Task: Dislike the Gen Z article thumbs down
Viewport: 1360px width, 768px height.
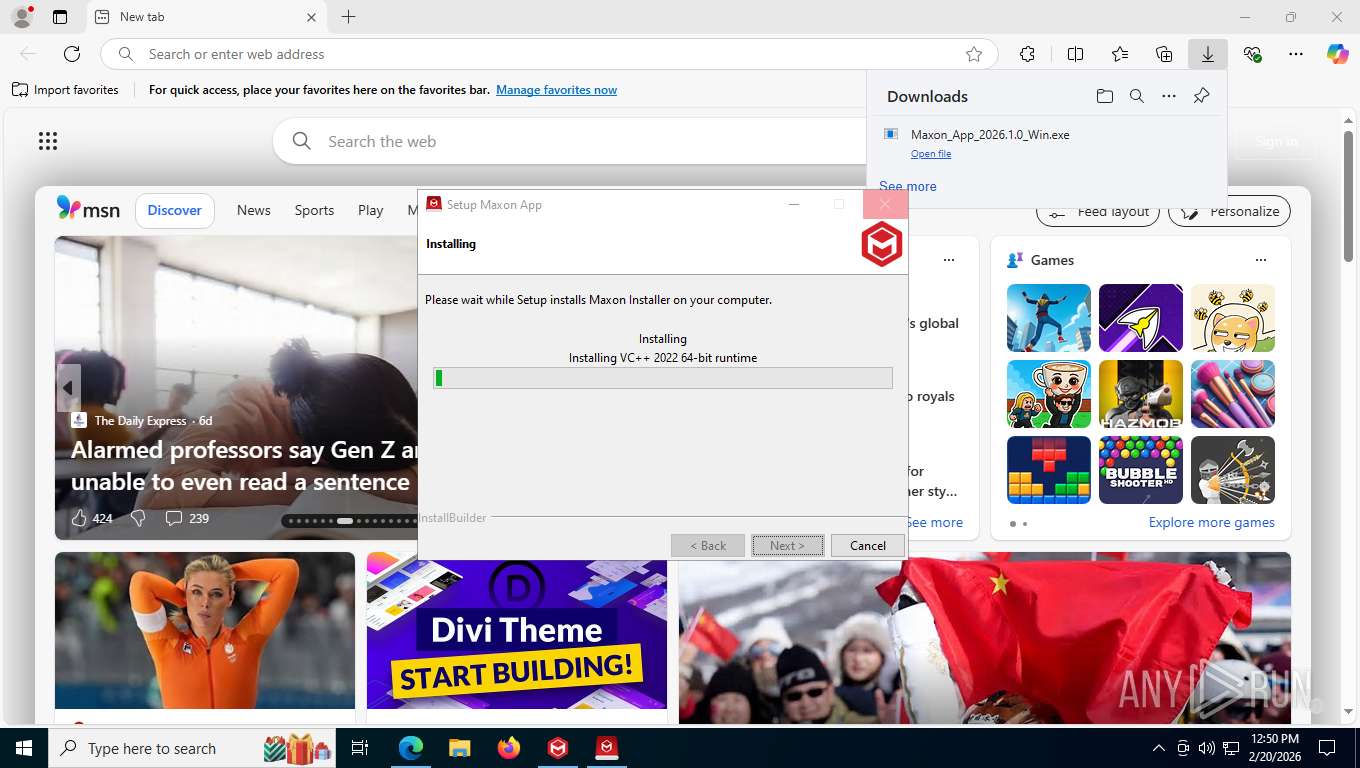Action: pyautogui.click(x=139, y=518)
